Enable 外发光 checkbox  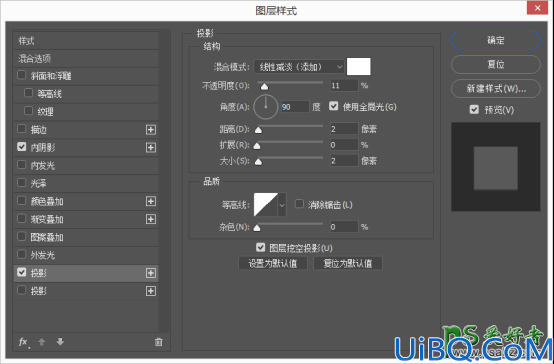(x=22, y=254)
